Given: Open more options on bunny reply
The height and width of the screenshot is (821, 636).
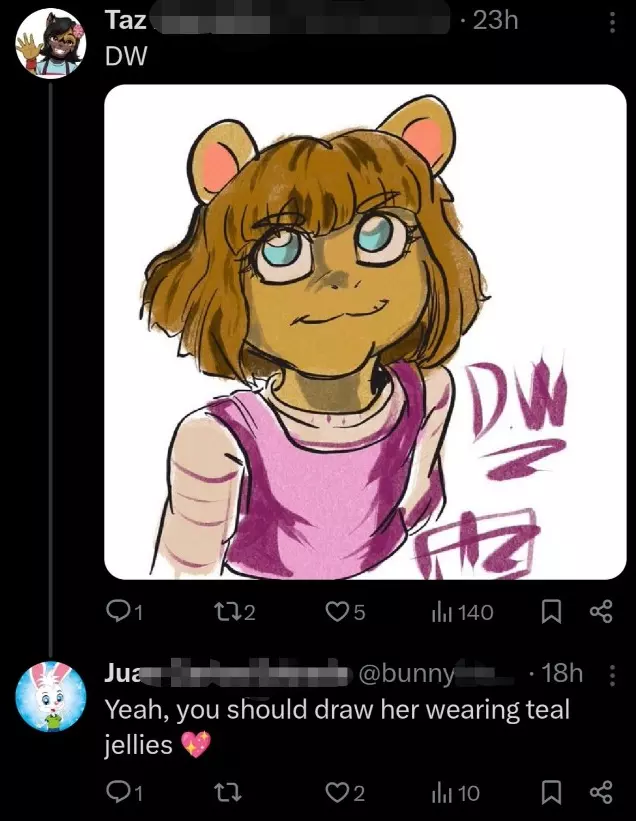Looking at the screenshot, I should pos(612,674).
